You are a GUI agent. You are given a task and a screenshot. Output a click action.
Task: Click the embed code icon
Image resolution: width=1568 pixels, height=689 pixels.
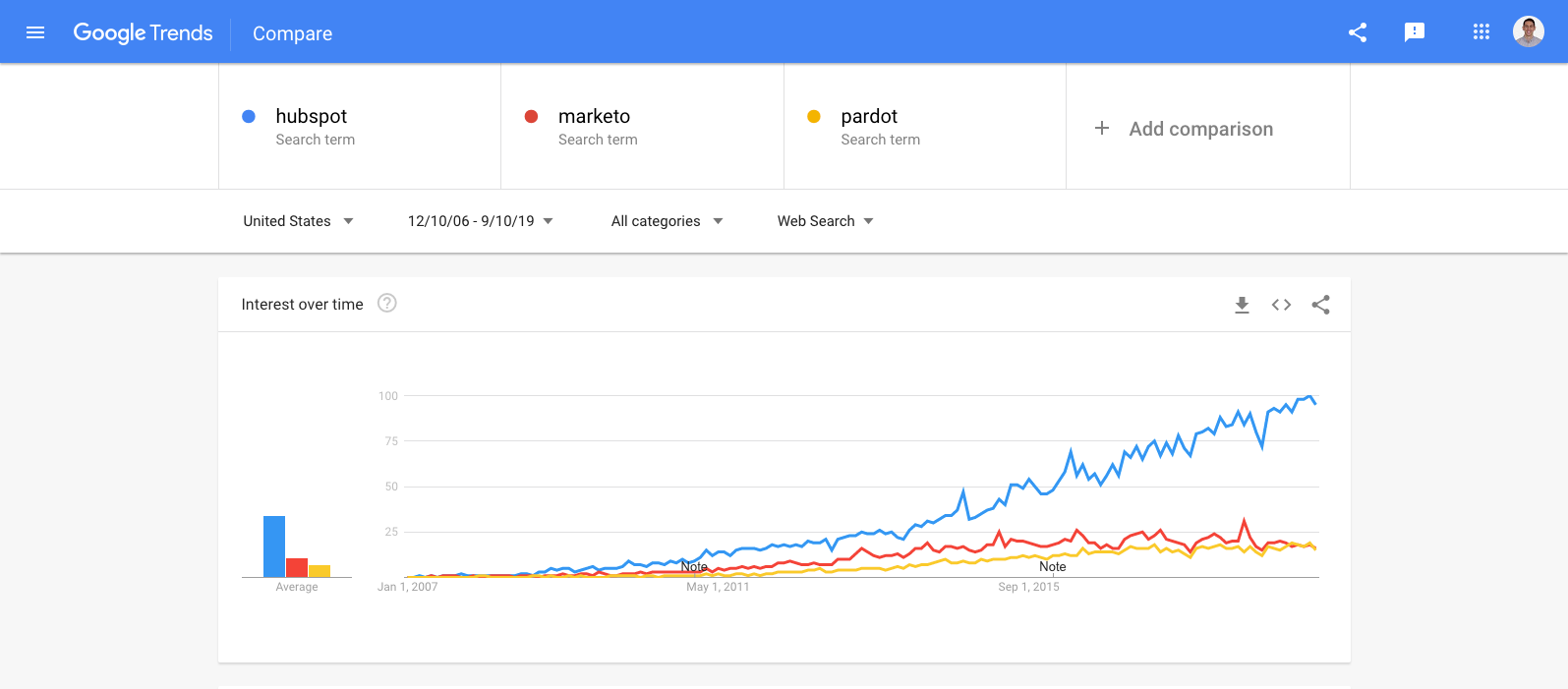coord(1281,305)
